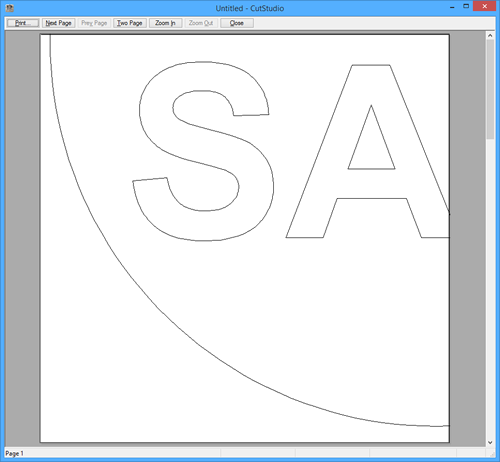
Task: Open the CutStudio title bar app icon menu
Action: 10,7
